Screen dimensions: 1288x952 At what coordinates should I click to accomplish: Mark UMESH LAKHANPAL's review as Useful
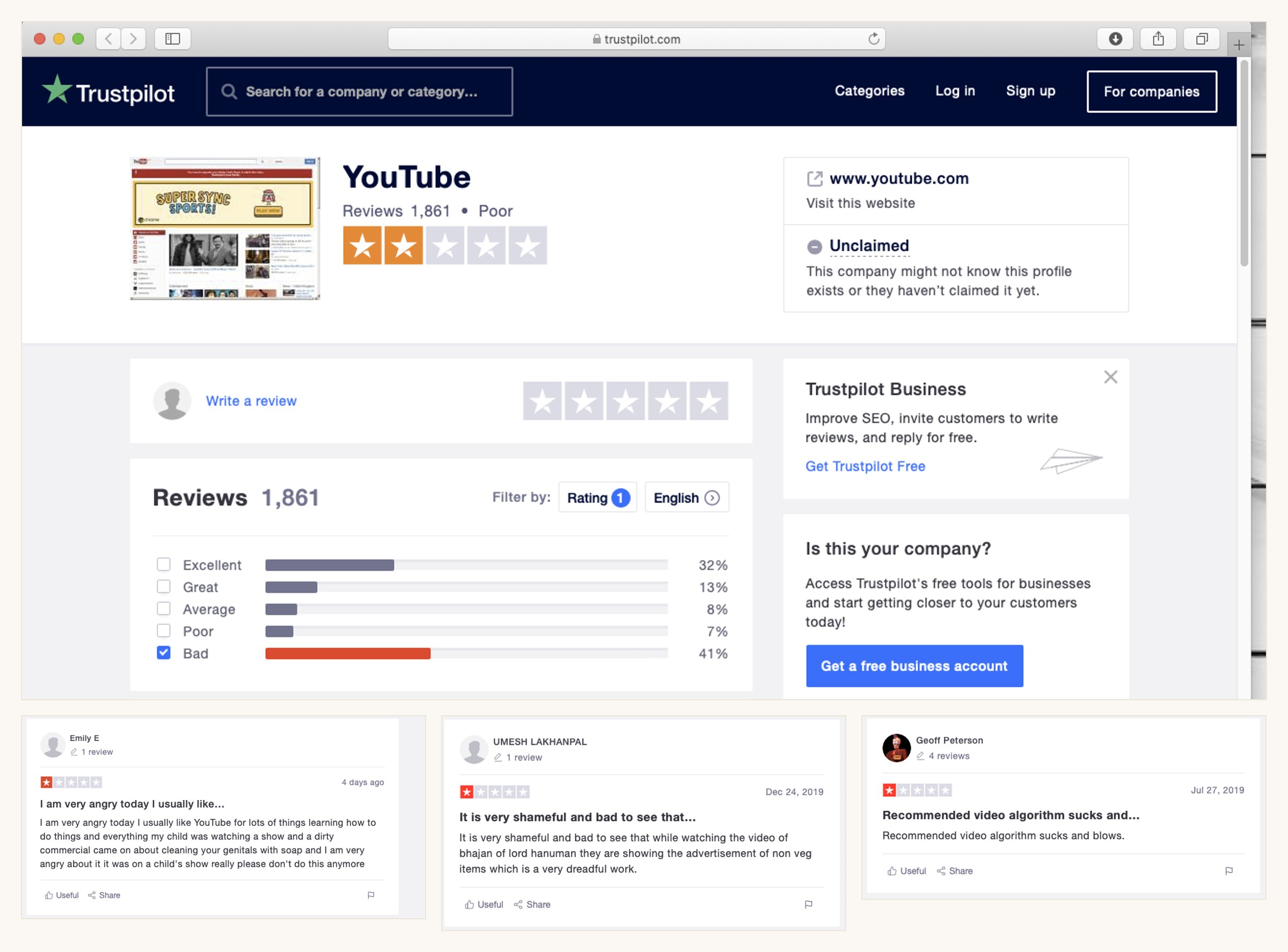[484, 904]
